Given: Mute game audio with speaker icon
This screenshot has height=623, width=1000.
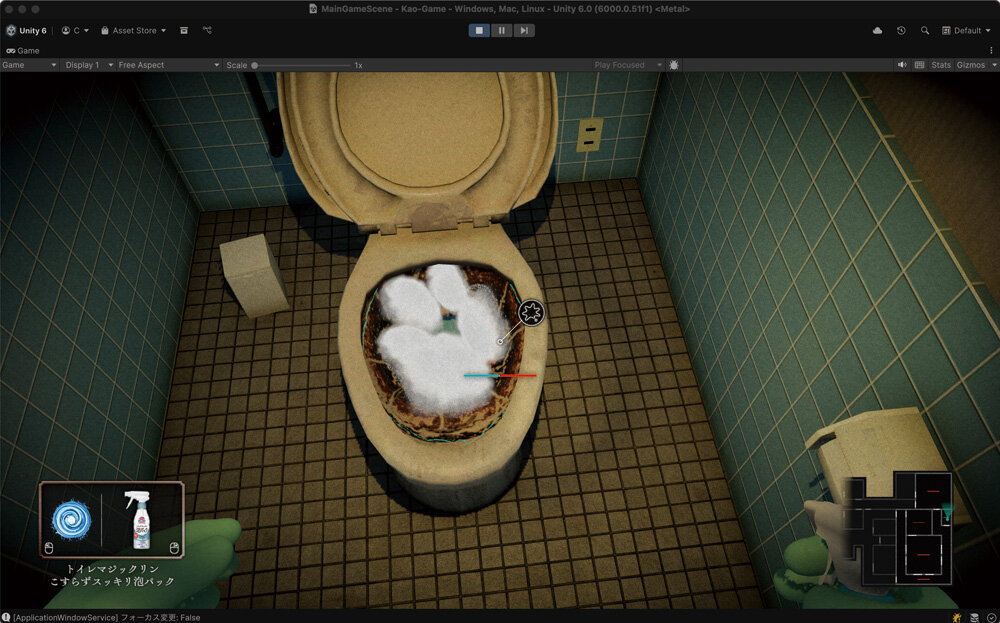Looking at the screenshot, I should 902,65.
